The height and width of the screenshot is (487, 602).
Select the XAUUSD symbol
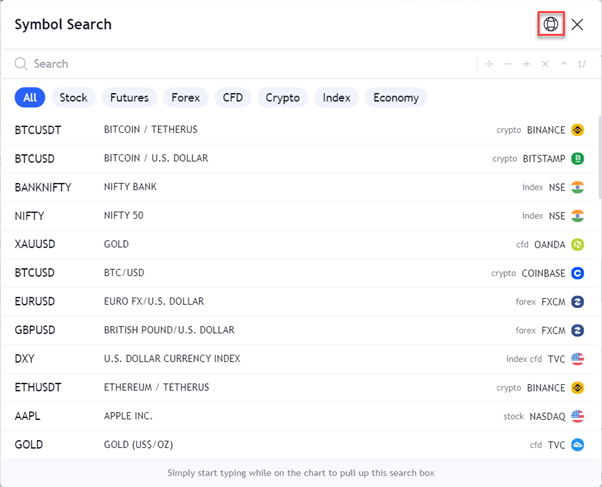(35, 244)
